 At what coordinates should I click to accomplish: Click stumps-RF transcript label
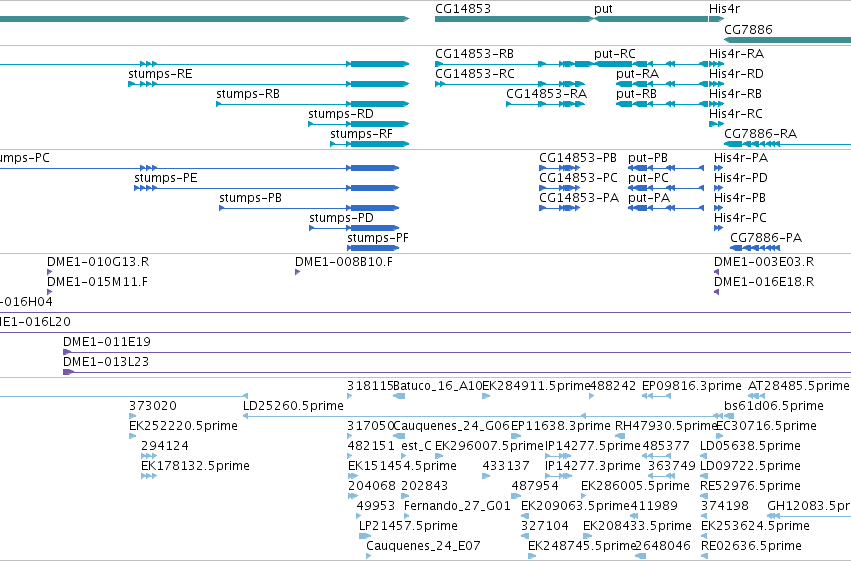pyautogui.click(x=361, y=134)
